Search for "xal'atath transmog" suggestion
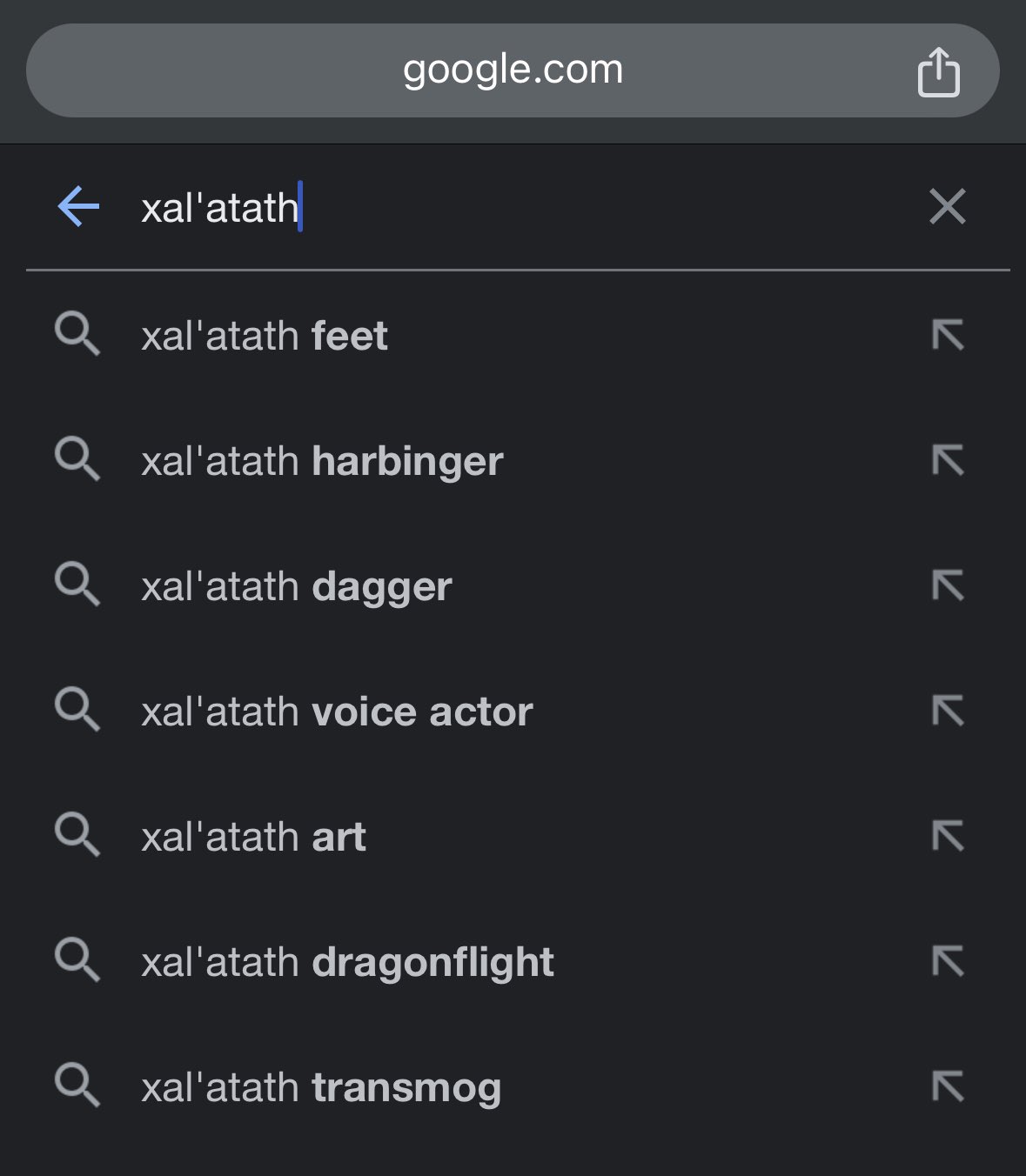 [x=321, y=1088]
